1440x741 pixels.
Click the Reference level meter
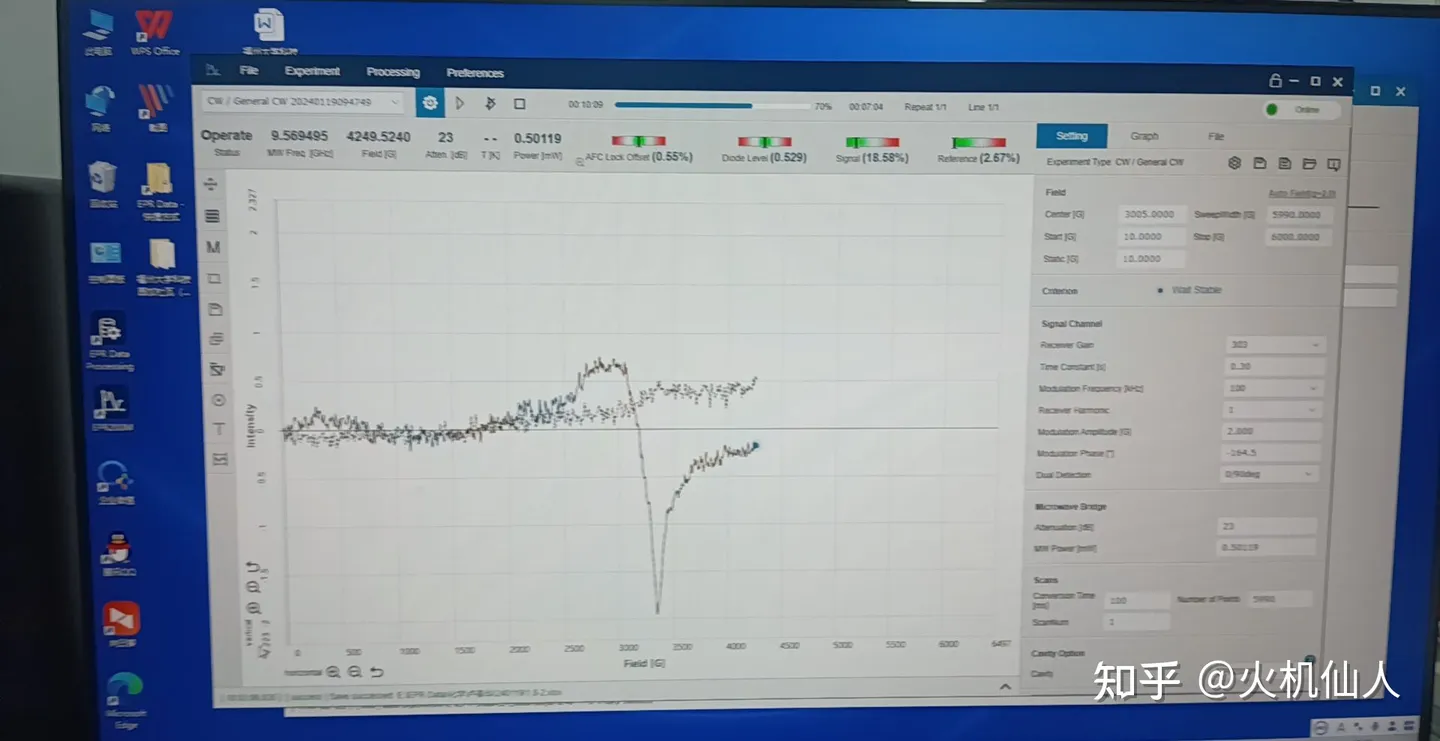click(979, 143)
